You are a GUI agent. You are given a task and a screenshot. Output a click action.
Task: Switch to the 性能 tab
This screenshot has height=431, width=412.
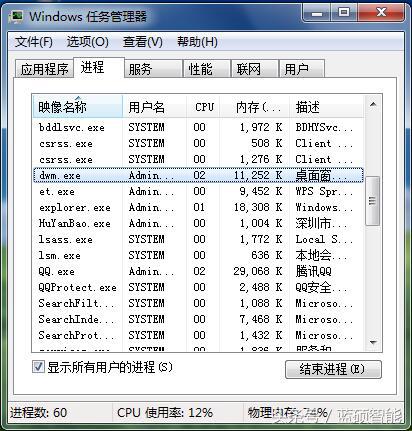tap(207, 69)
